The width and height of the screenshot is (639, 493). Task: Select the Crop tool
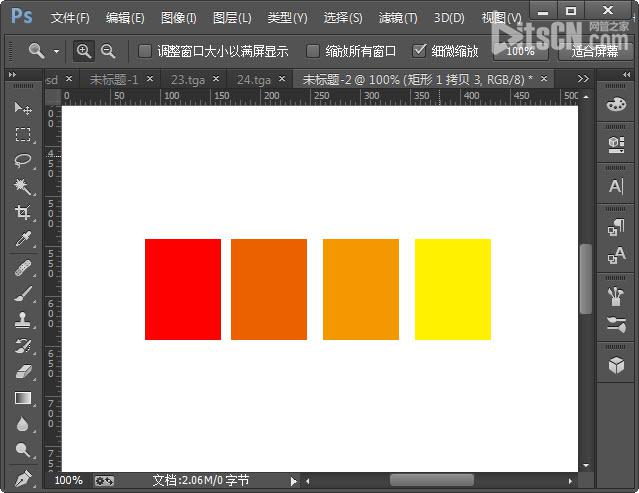pos(23,213)
